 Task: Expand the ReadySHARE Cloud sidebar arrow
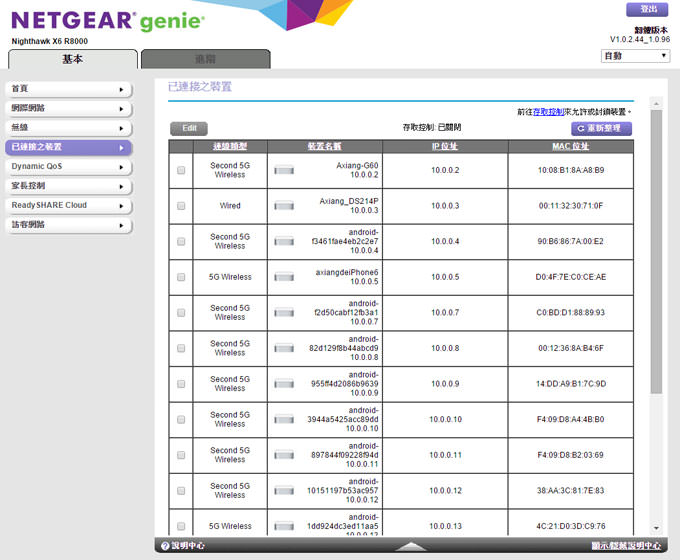121,206
